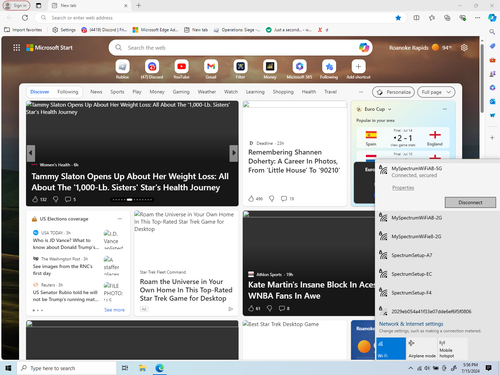Advance carousel with the right arrow
The height and width of the screenshot is (375, 500).
pos(234,153)
